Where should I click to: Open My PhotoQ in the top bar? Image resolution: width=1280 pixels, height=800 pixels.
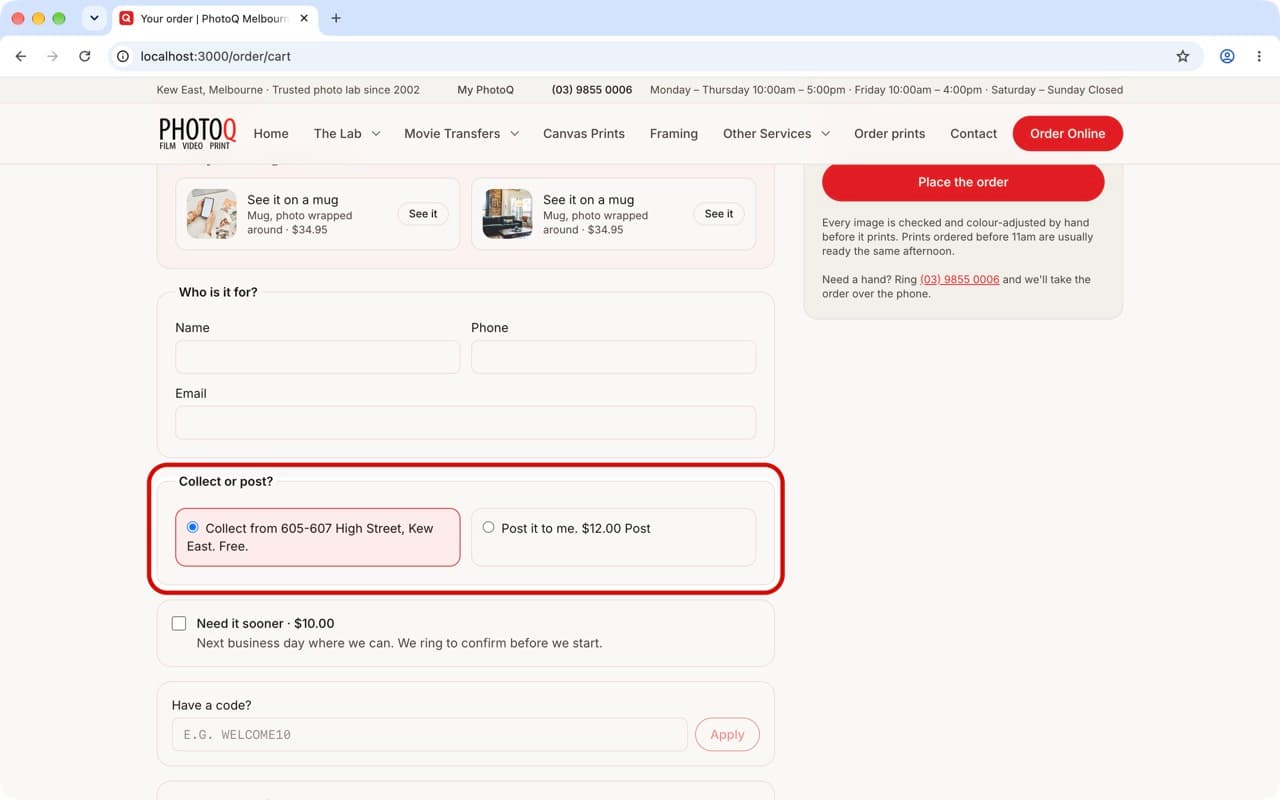point(486,90)
